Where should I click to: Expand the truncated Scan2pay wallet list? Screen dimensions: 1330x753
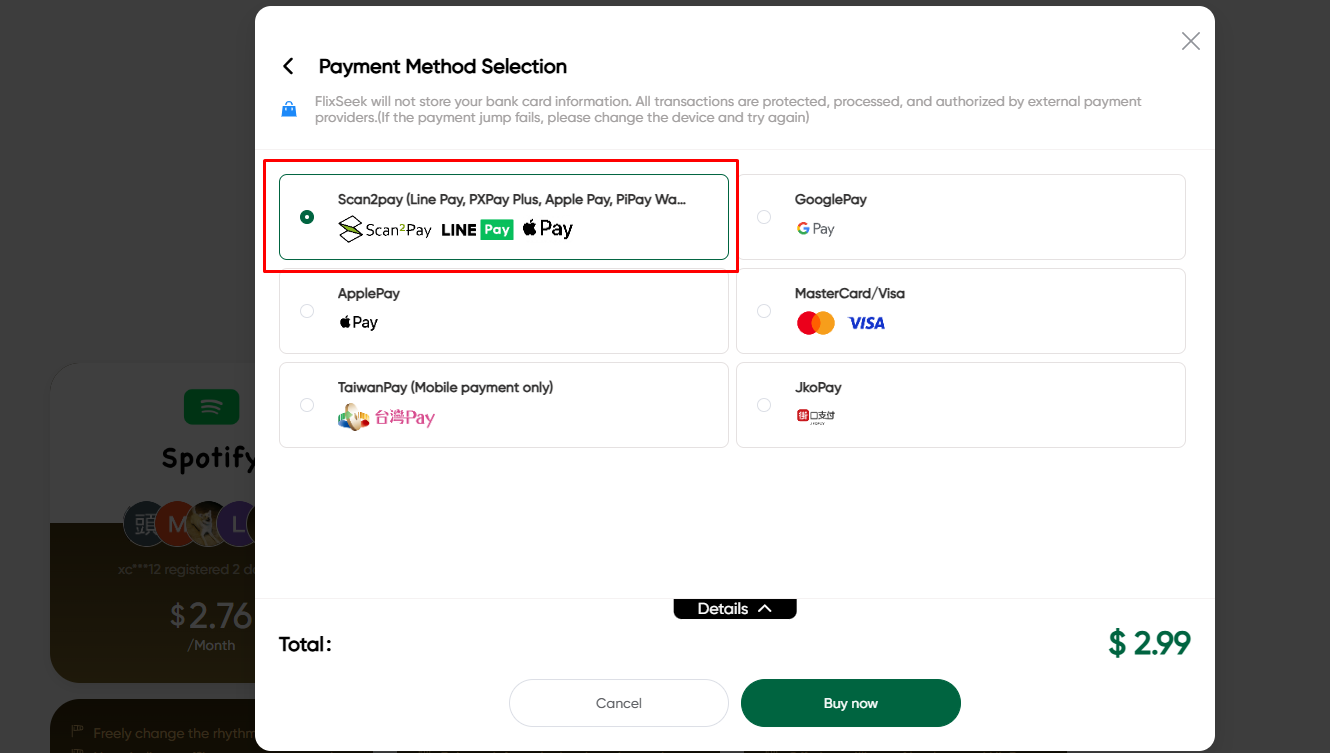click(684, 199)
